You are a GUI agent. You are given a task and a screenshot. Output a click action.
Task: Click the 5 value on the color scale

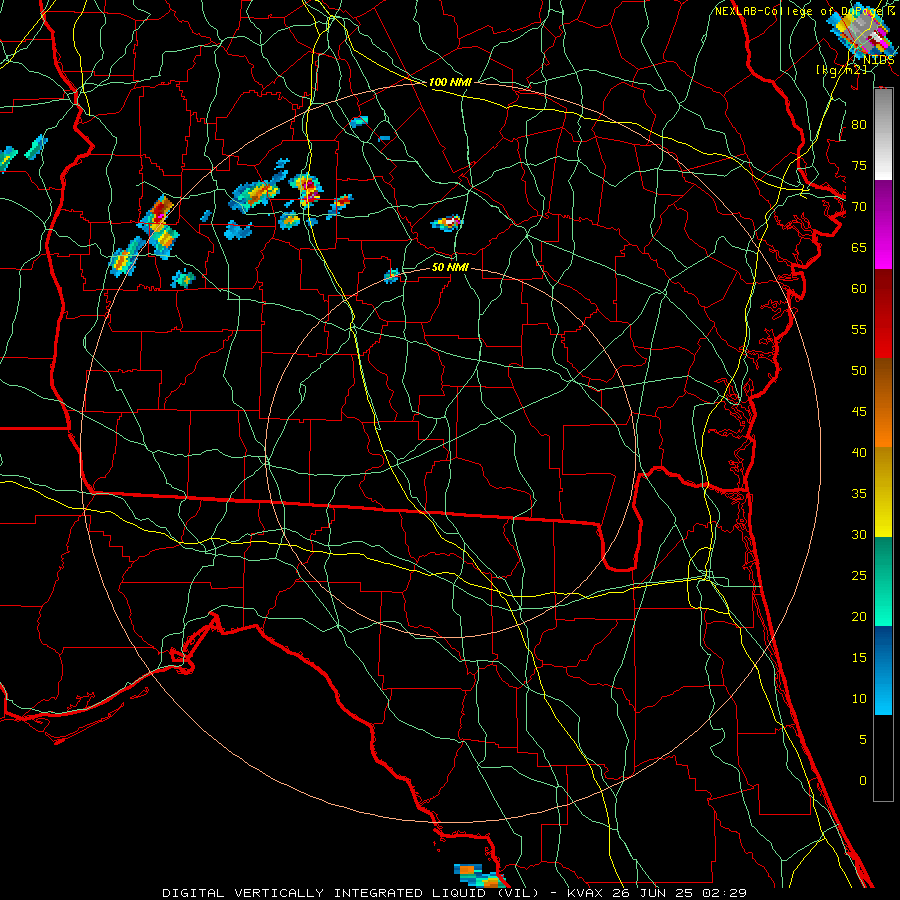pyautogui.click(x=863, y=740)
